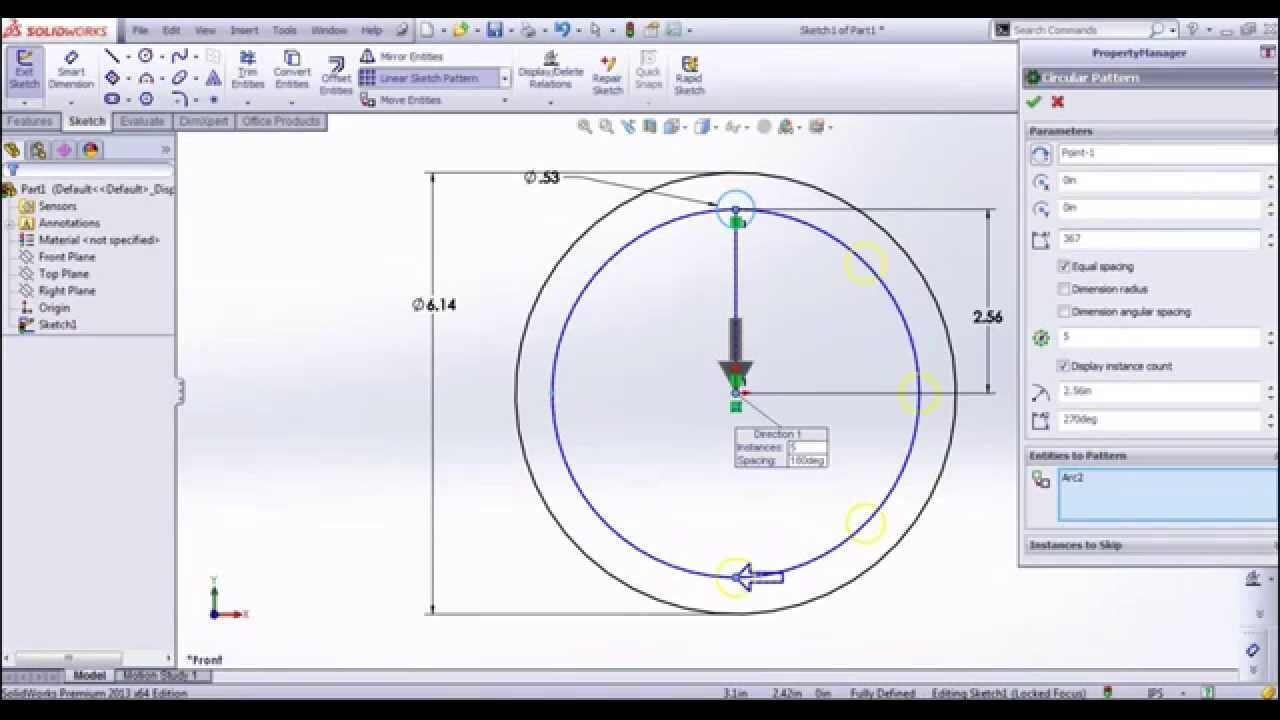The image size is (1280, 720).
Task: Click the Offset Entities tool
Action: click(x=336, y=77)
